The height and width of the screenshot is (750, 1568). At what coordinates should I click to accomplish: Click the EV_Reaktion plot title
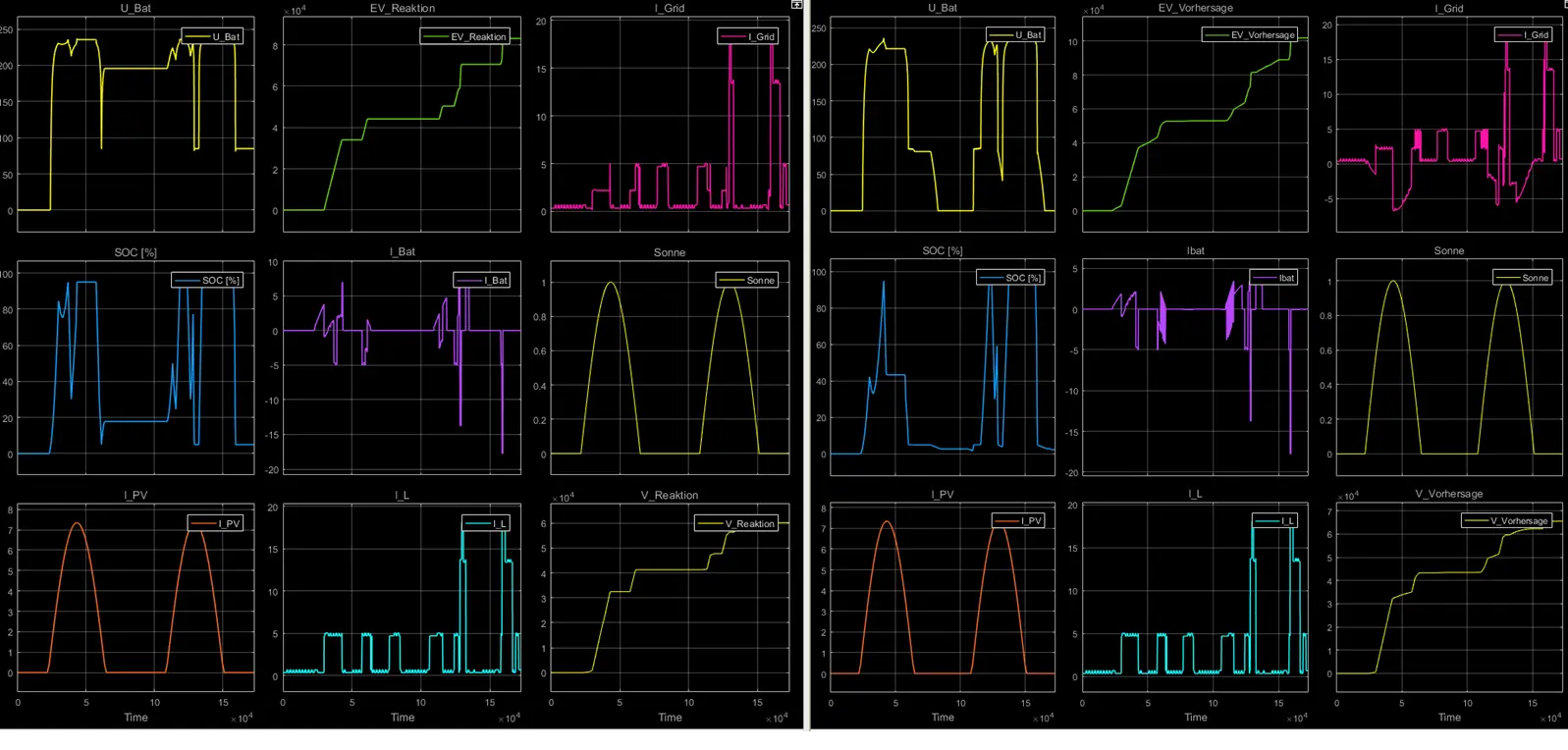coord(403,8)
